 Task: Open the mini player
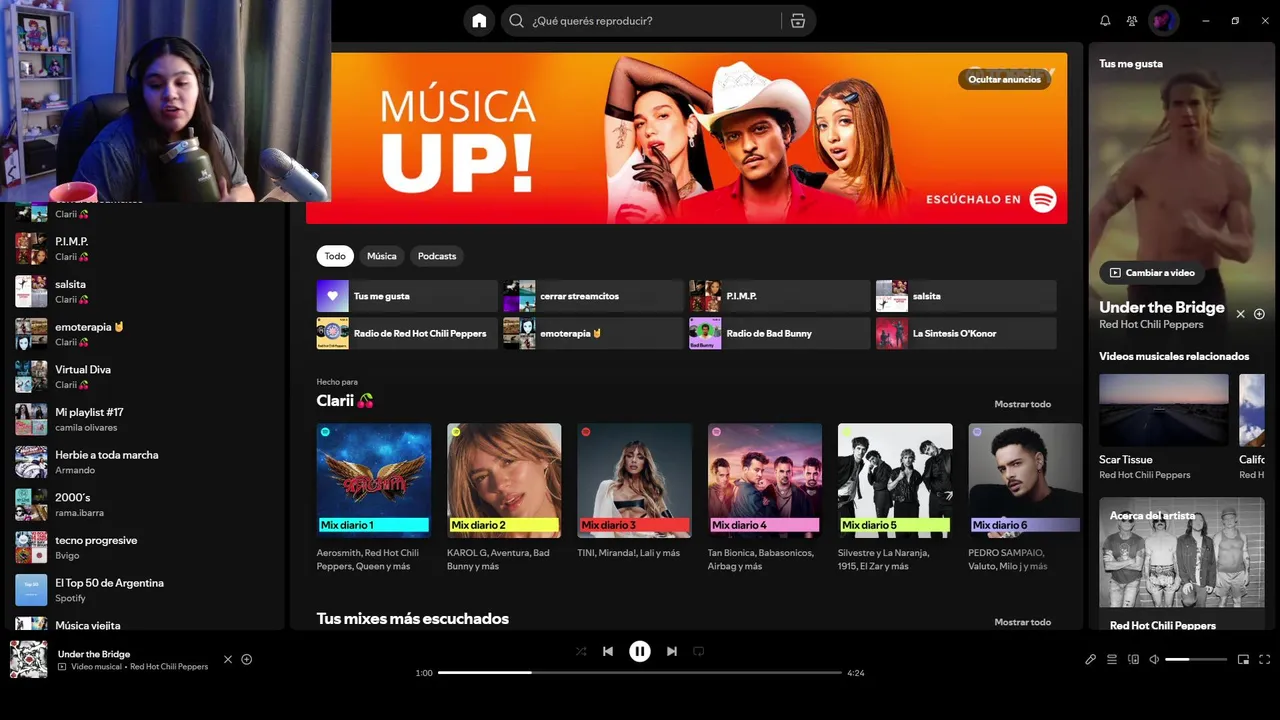point(1243,659)
